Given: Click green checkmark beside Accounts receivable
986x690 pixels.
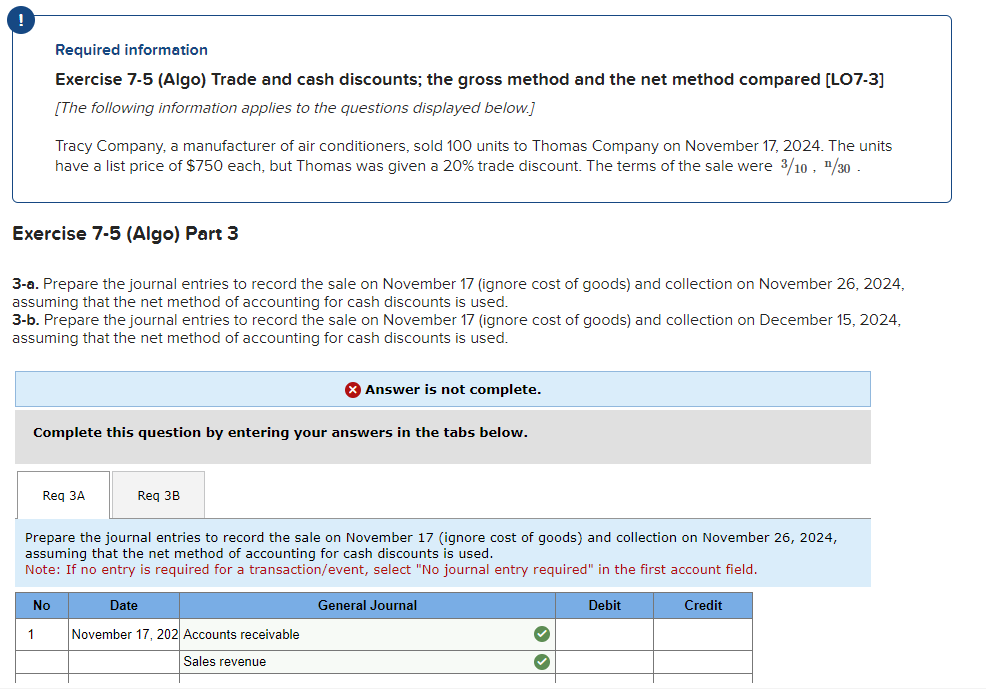Looking at the screenshot, I should 541,634.
